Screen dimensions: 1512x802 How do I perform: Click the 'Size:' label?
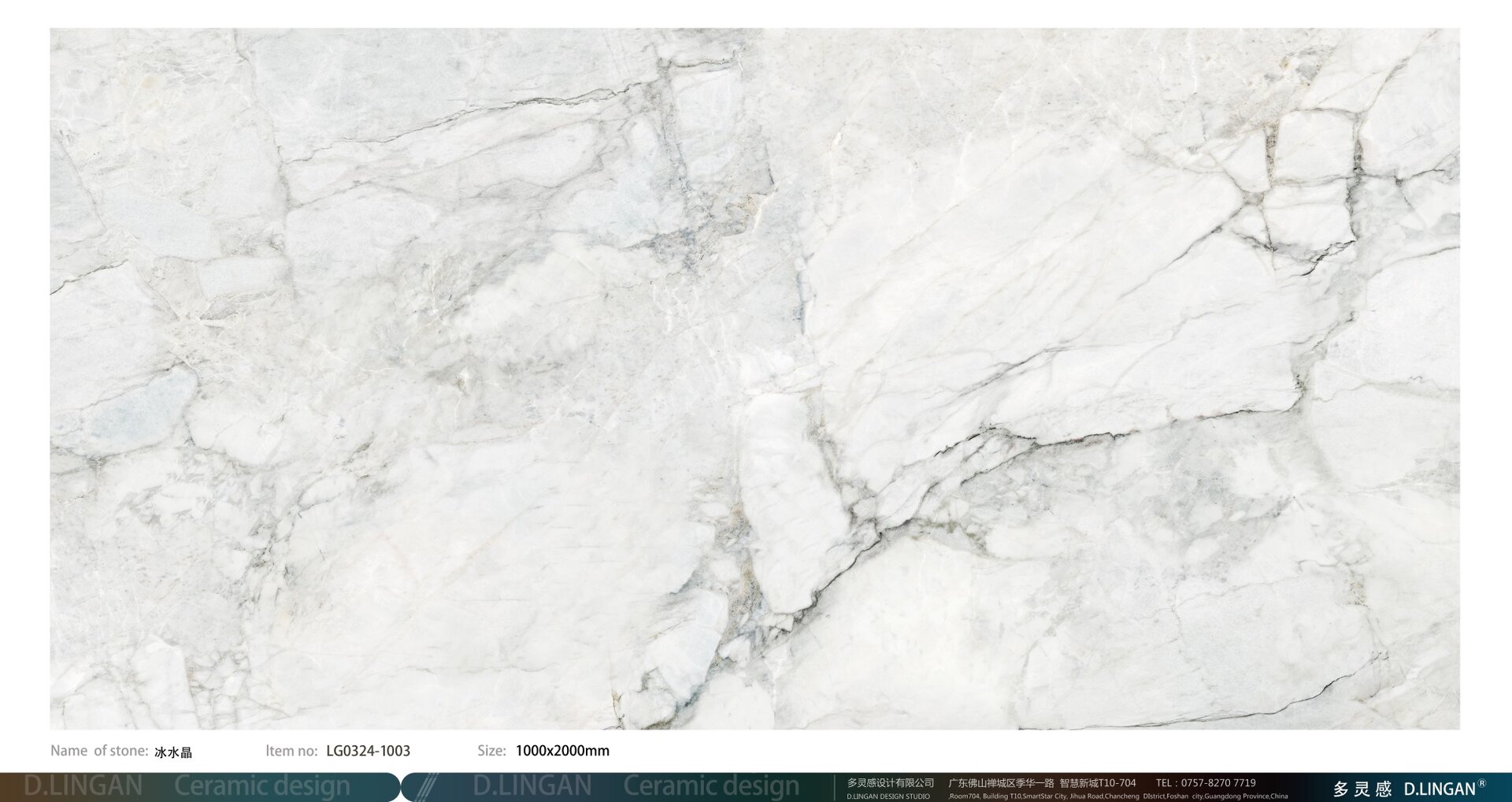tap(491, 751)
